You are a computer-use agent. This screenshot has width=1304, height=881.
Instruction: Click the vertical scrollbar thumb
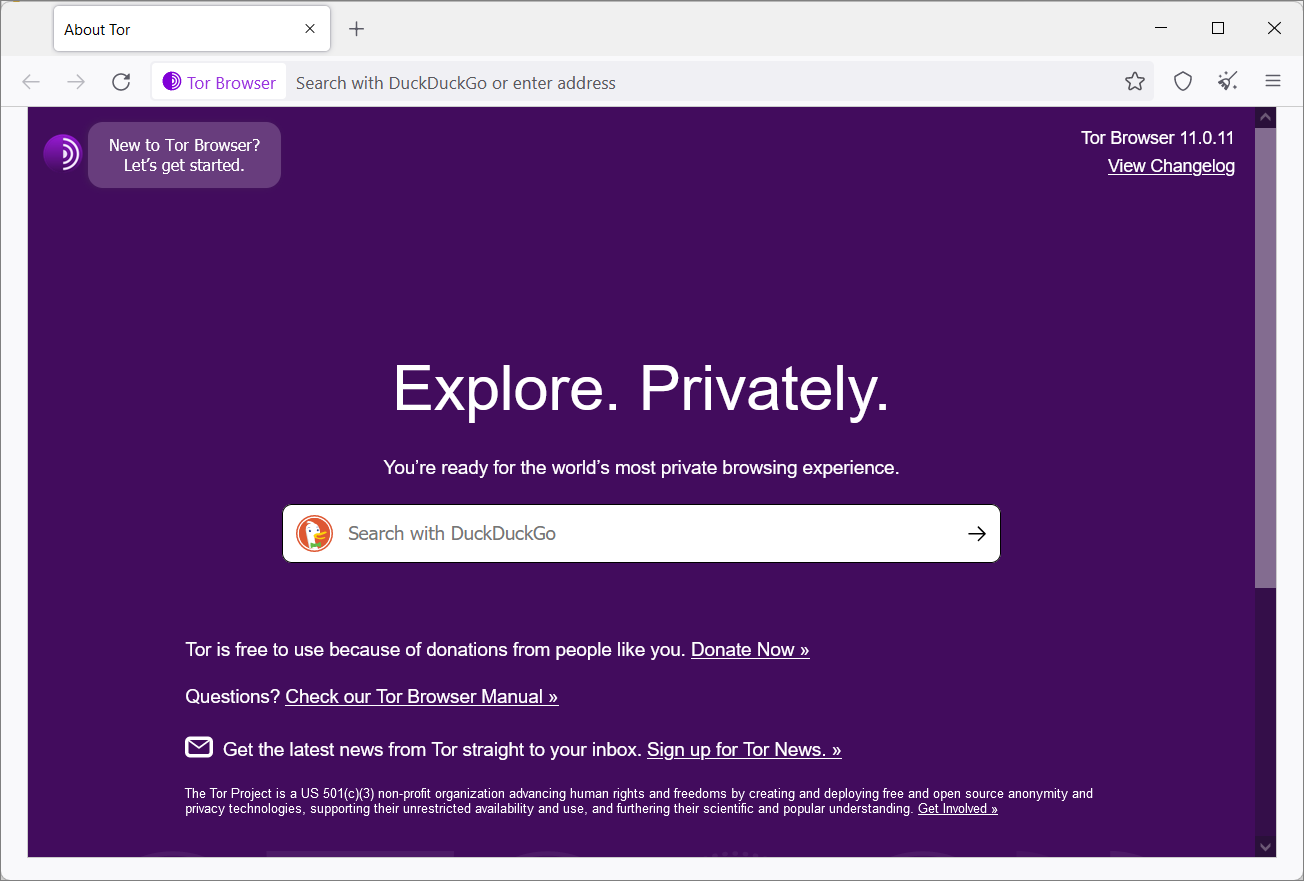pos(1266,358)
